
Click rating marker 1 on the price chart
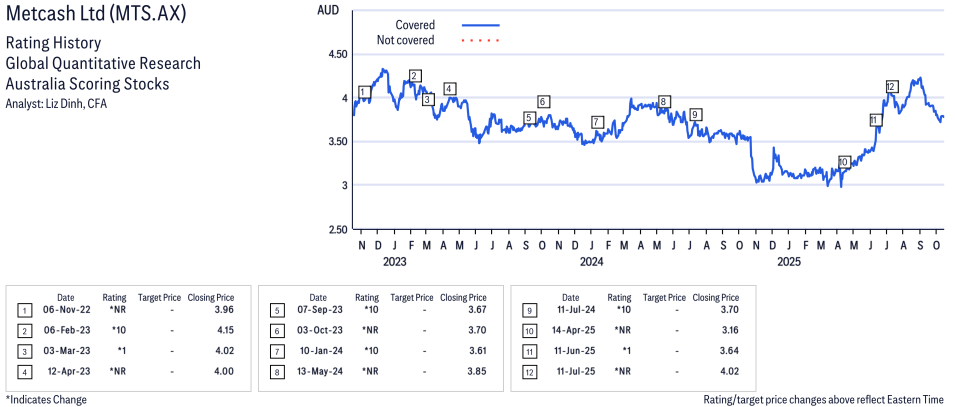364,92
